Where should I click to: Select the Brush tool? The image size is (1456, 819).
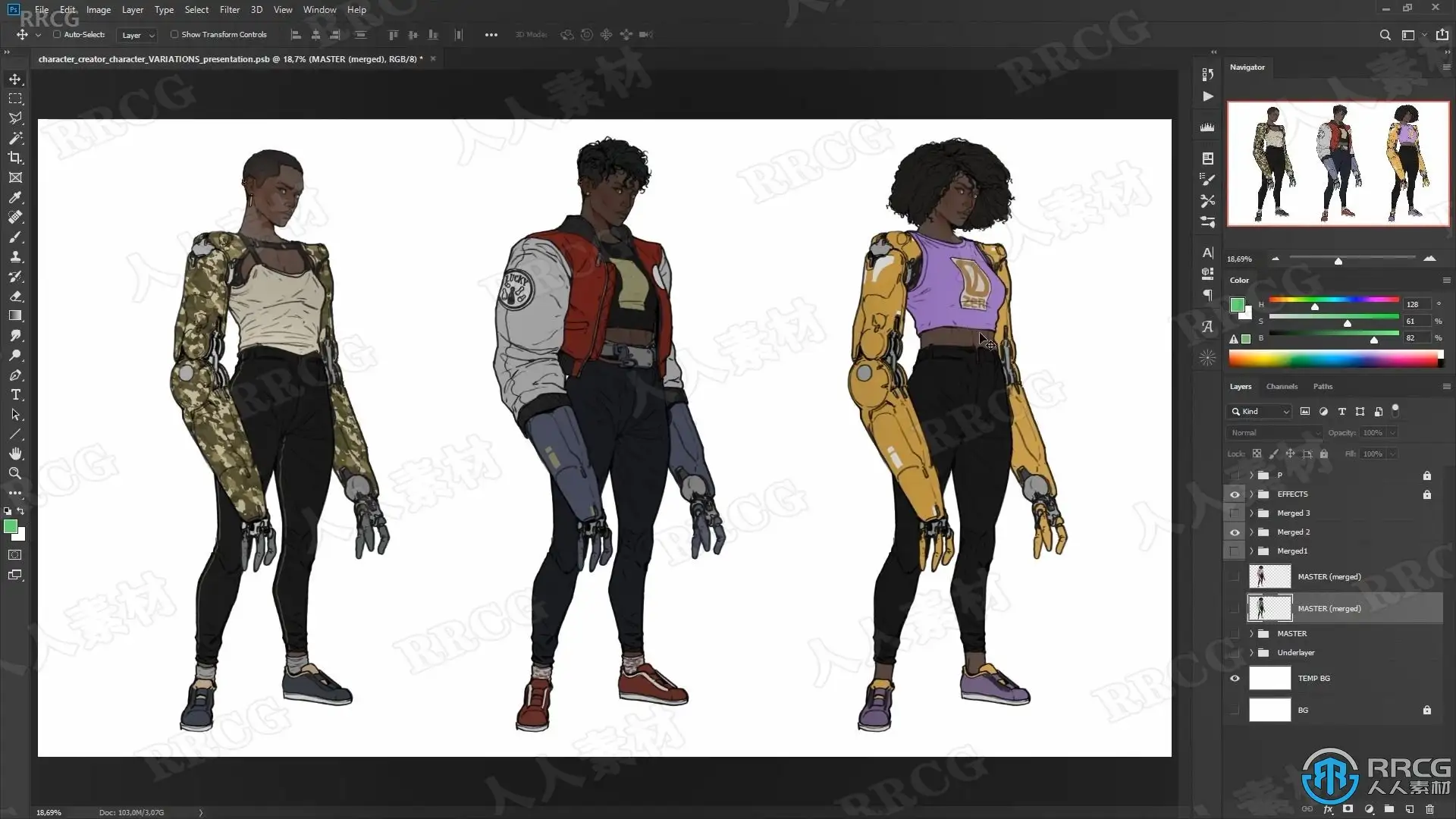pos(15,237)
